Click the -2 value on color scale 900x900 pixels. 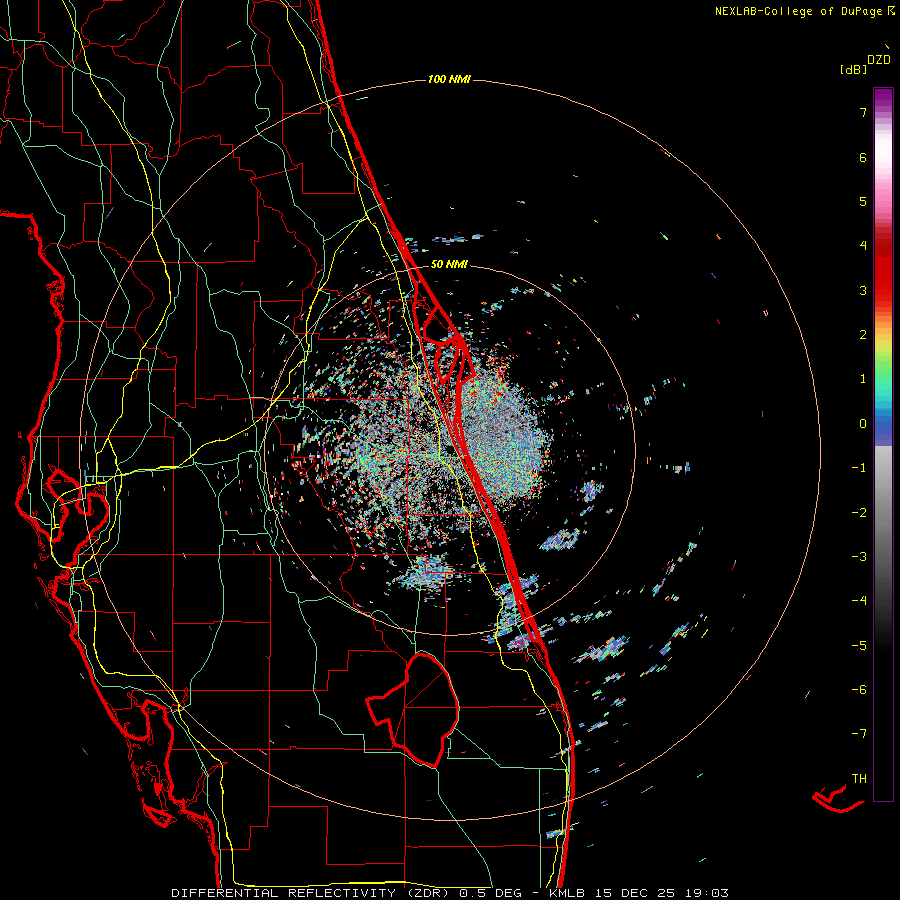(x=859, y=512)
